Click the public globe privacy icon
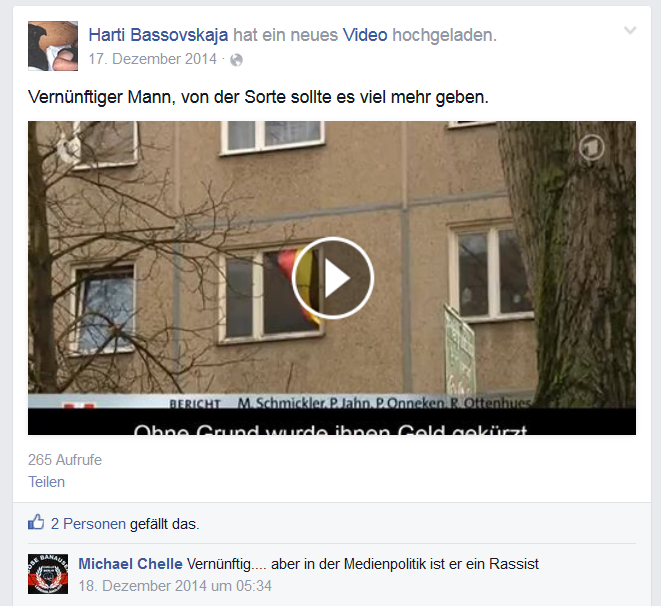This screenshot has height=606, width=661. tap(236, 60)
